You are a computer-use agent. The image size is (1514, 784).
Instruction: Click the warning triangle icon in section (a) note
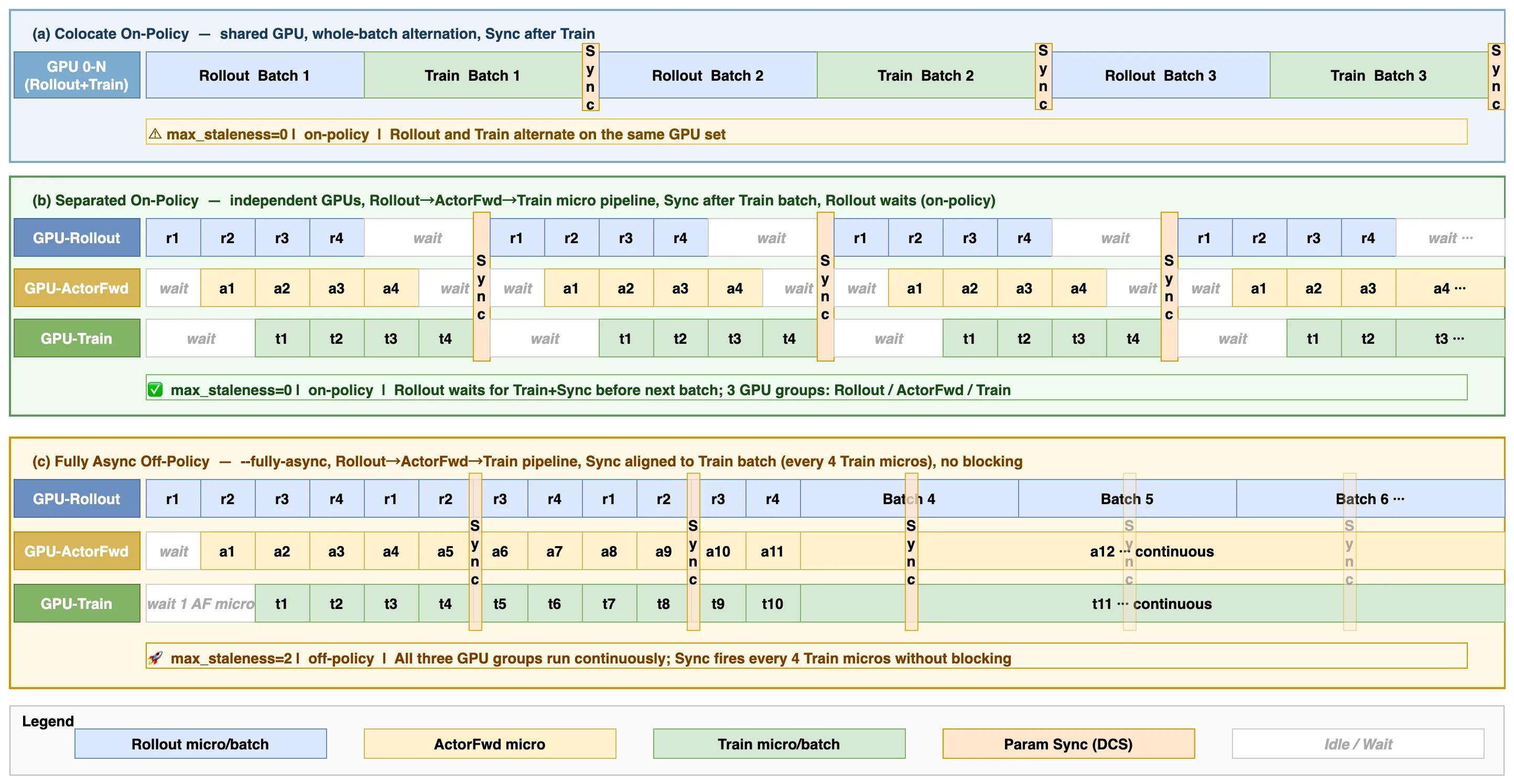click(155, 134)
